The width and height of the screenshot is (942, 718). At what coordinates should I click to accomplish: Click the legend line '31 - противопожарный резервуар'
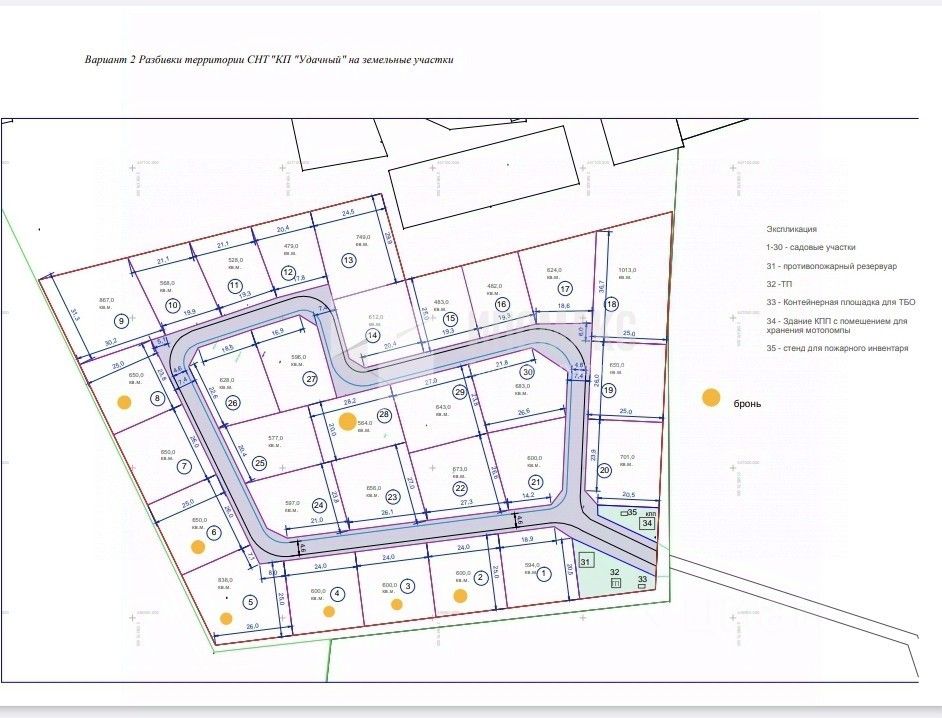pos(831,266)
